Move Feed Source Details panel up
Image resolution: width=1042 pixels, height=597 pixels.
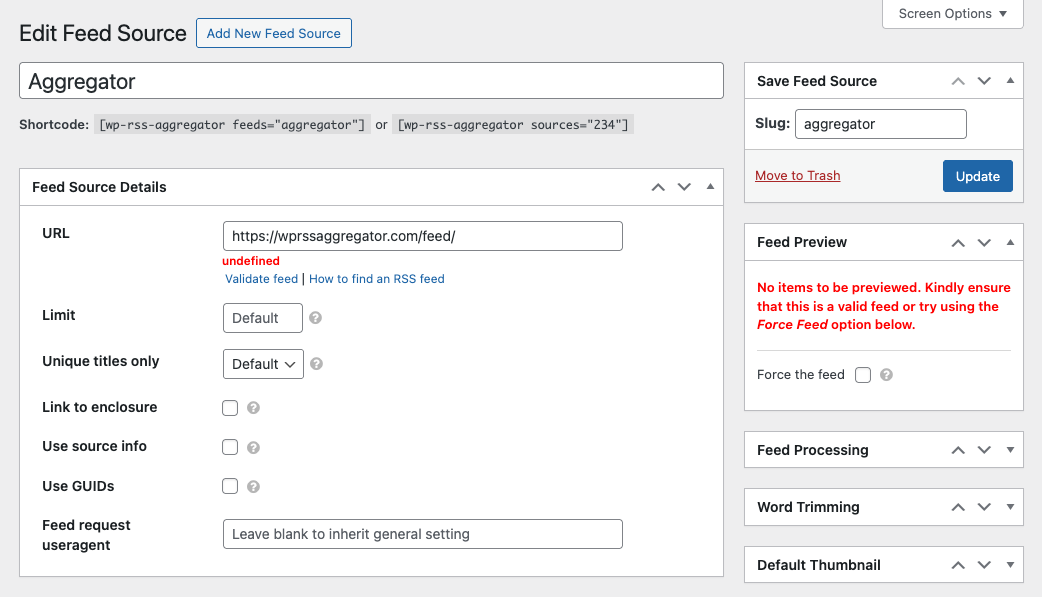click(x=658, y=187)
